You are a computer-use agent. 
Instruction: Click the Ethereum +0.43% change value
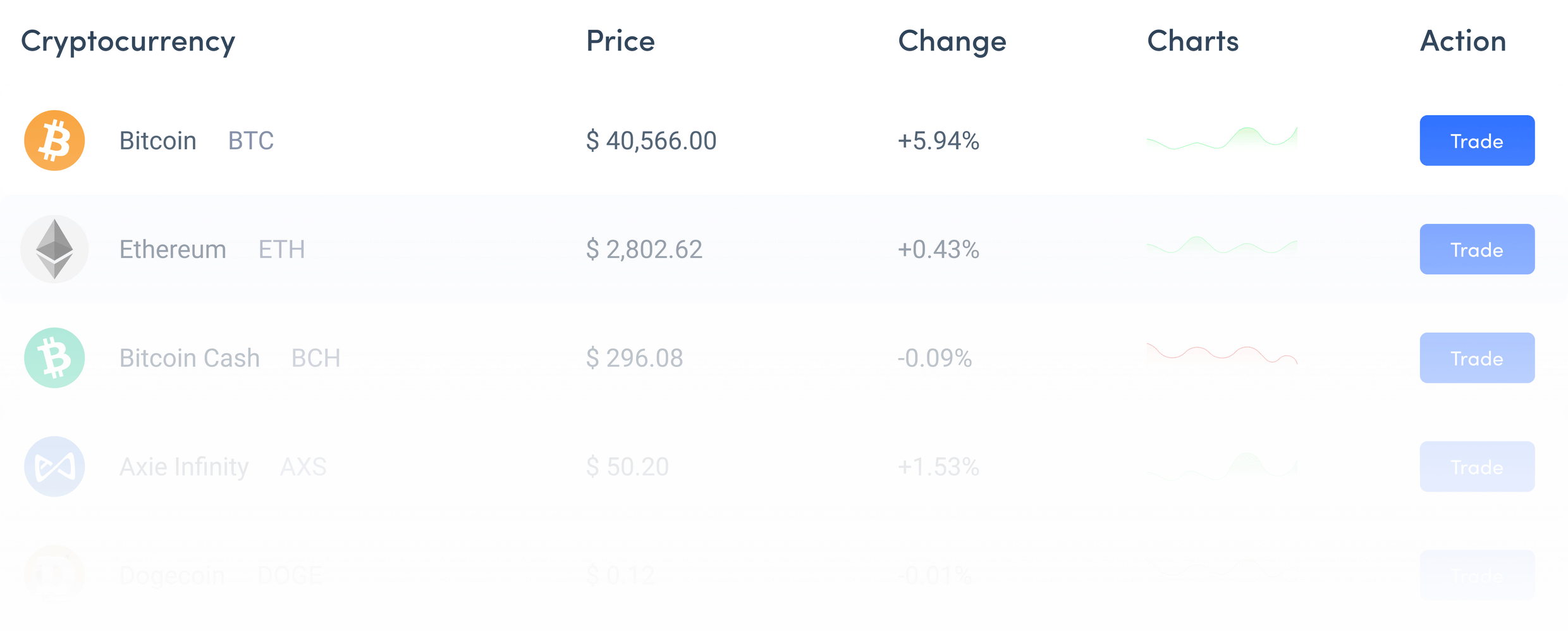point(939,249)
